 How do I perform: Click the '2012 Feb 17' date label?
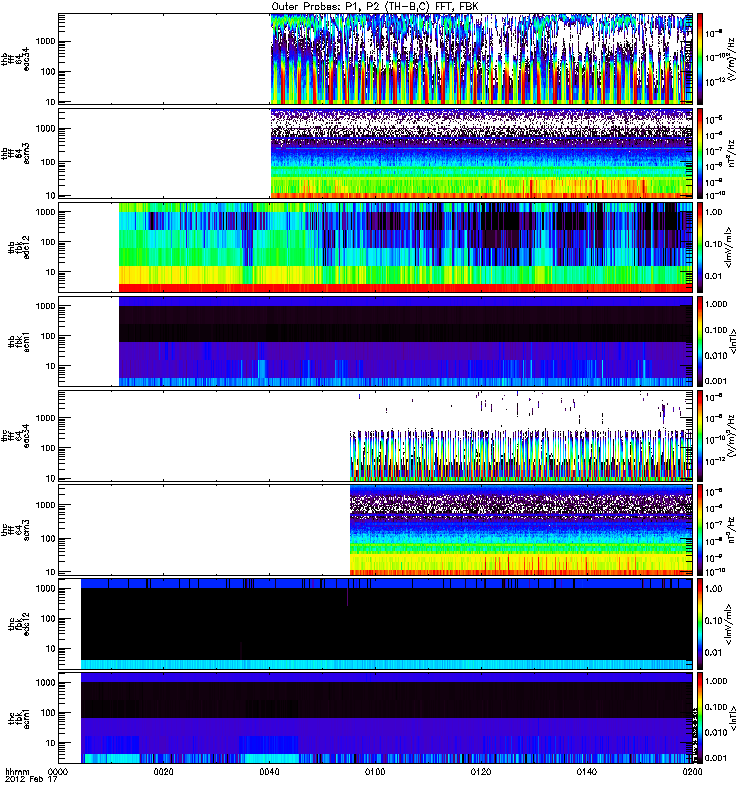27,782
